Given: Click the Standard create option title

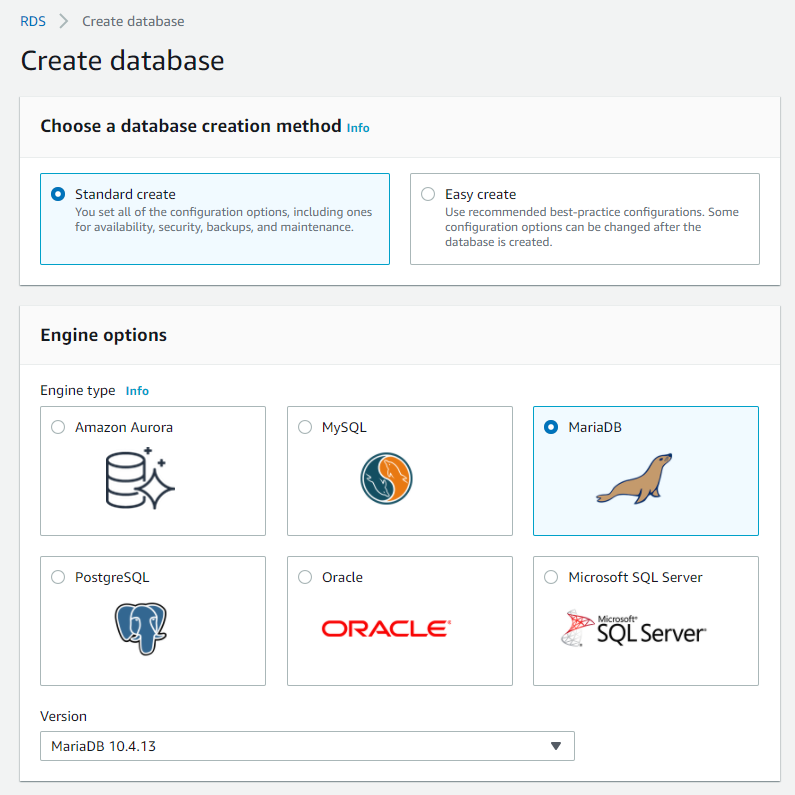Looking at the screenshot, I should pos(125,194).
